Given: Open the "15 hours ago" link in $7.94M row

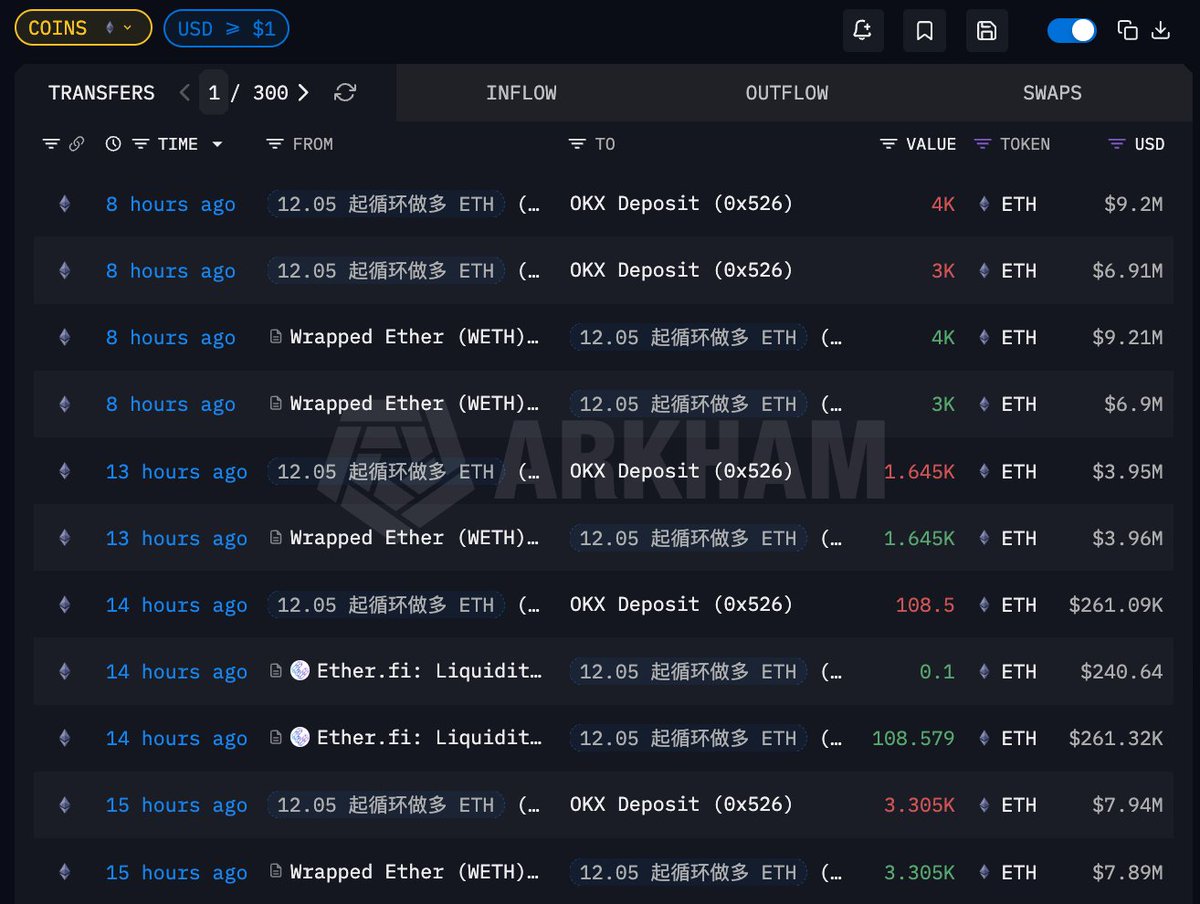Looking at the screenshot, I should 177,805.
